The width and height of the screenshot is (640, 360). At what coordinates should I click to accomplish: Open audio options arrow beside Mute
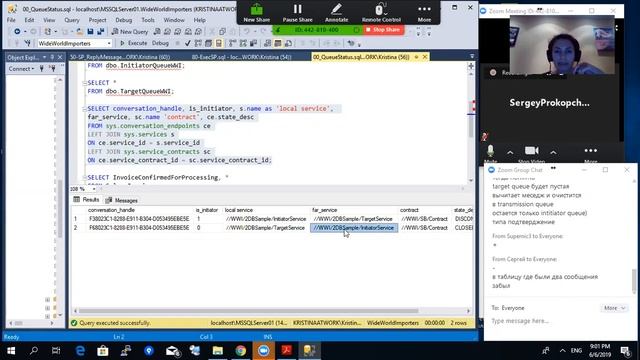click(510, 152)
